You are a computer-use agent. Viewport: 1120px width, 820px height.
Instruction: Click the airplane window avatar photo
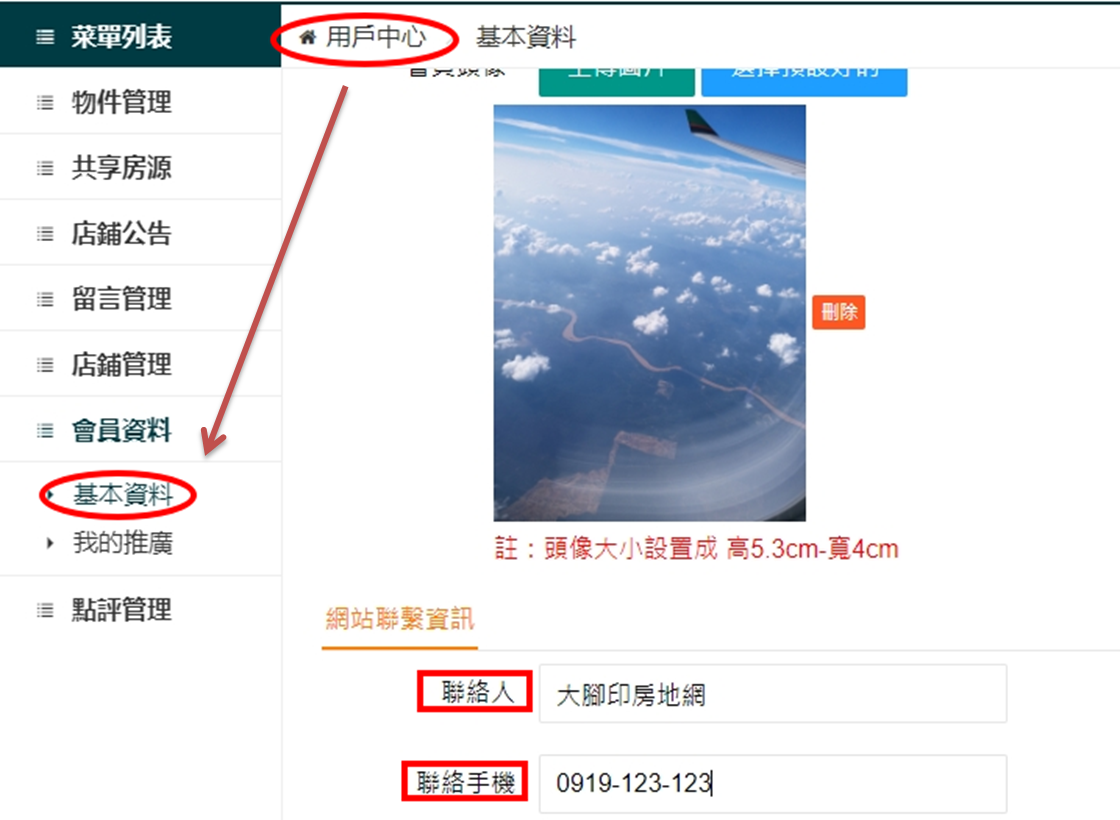pos(649,313)
